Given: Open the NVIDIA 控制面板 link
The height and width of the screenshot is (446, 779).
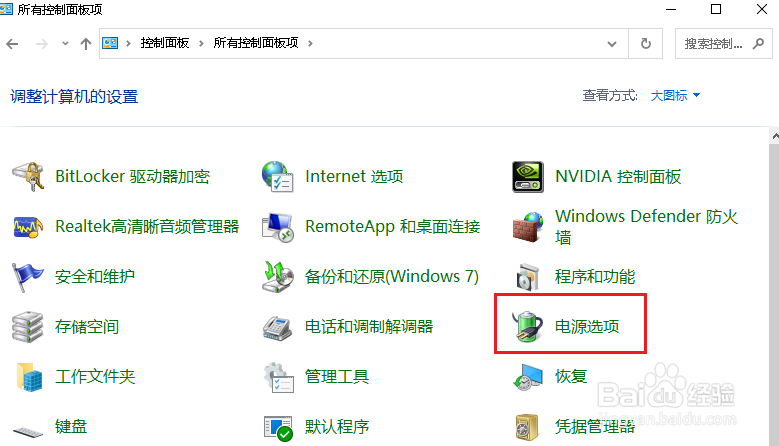Looking at the screenshot, I should 618,176.
